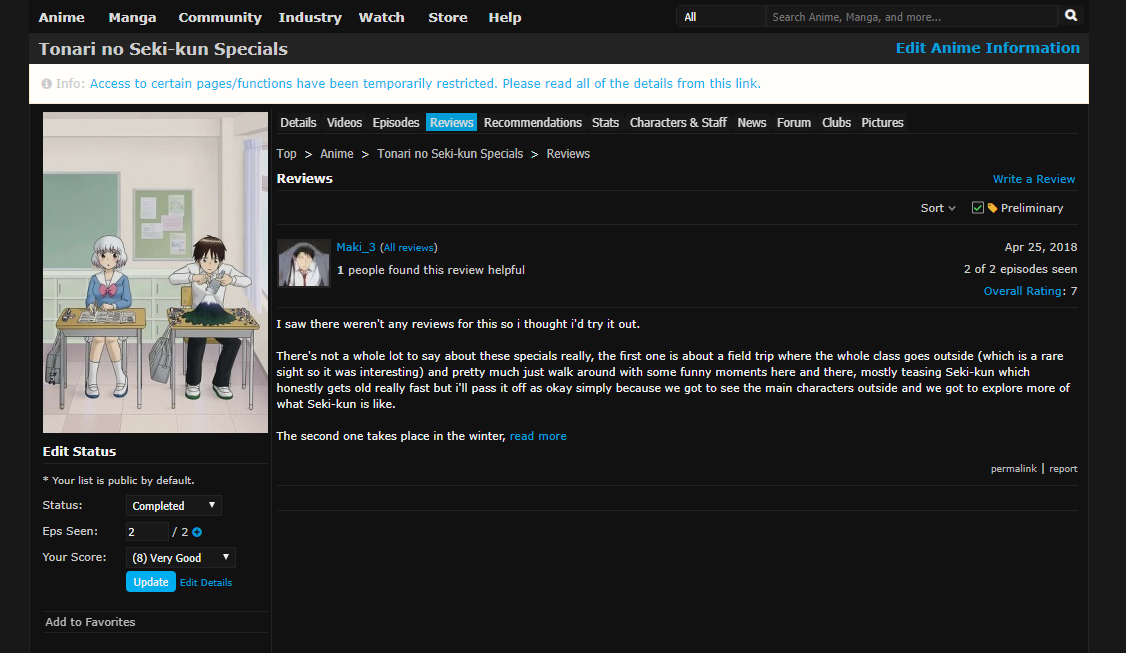This screenshot has height=653, width=1126.
Task: Switch to the Details tab
Action: (298, 123)
